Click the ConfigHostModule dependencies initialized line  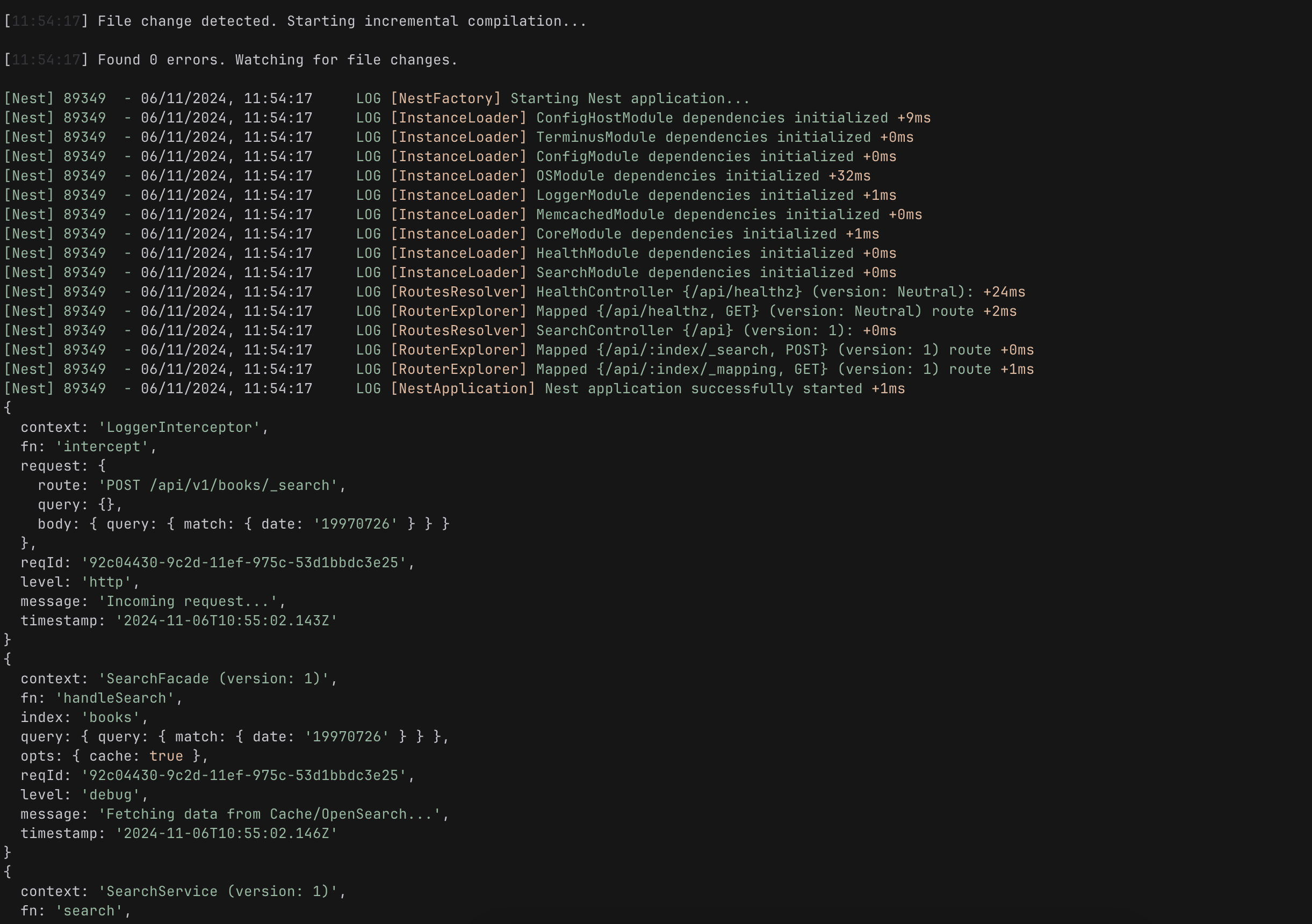click(x=467, y=118)
